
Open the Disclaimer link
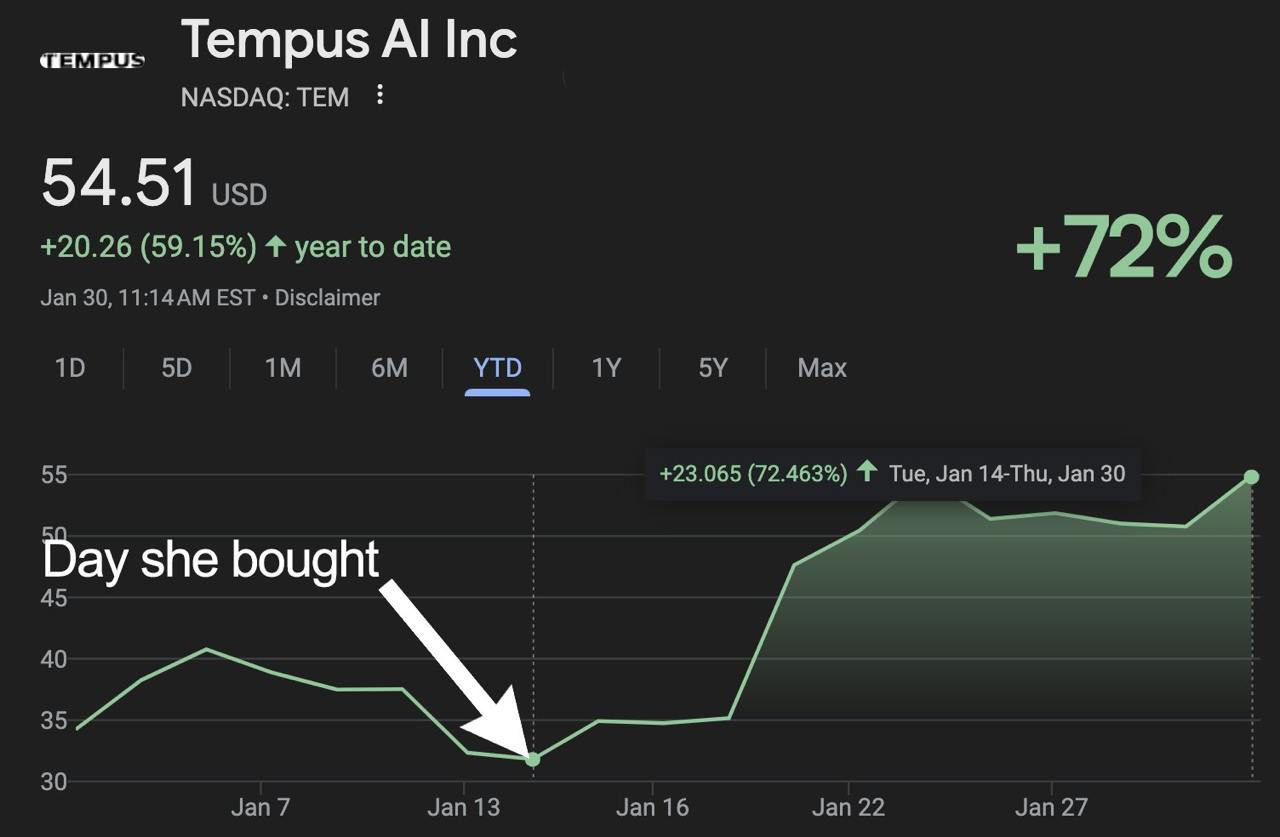point(327,298)
